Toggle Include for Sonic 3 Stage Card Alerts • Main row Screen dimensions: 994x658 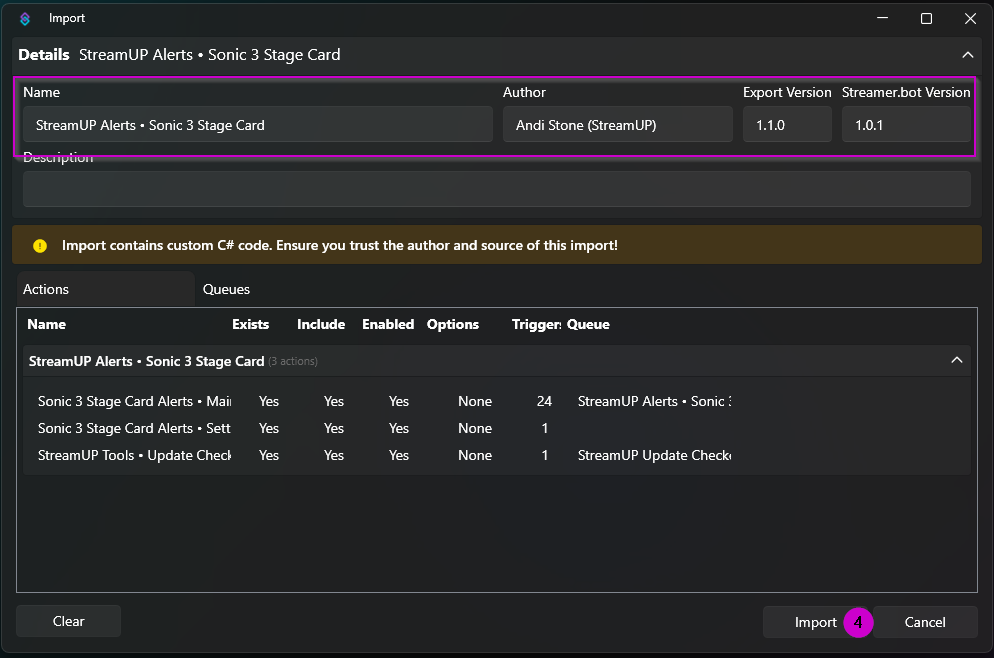pos(333,401)
